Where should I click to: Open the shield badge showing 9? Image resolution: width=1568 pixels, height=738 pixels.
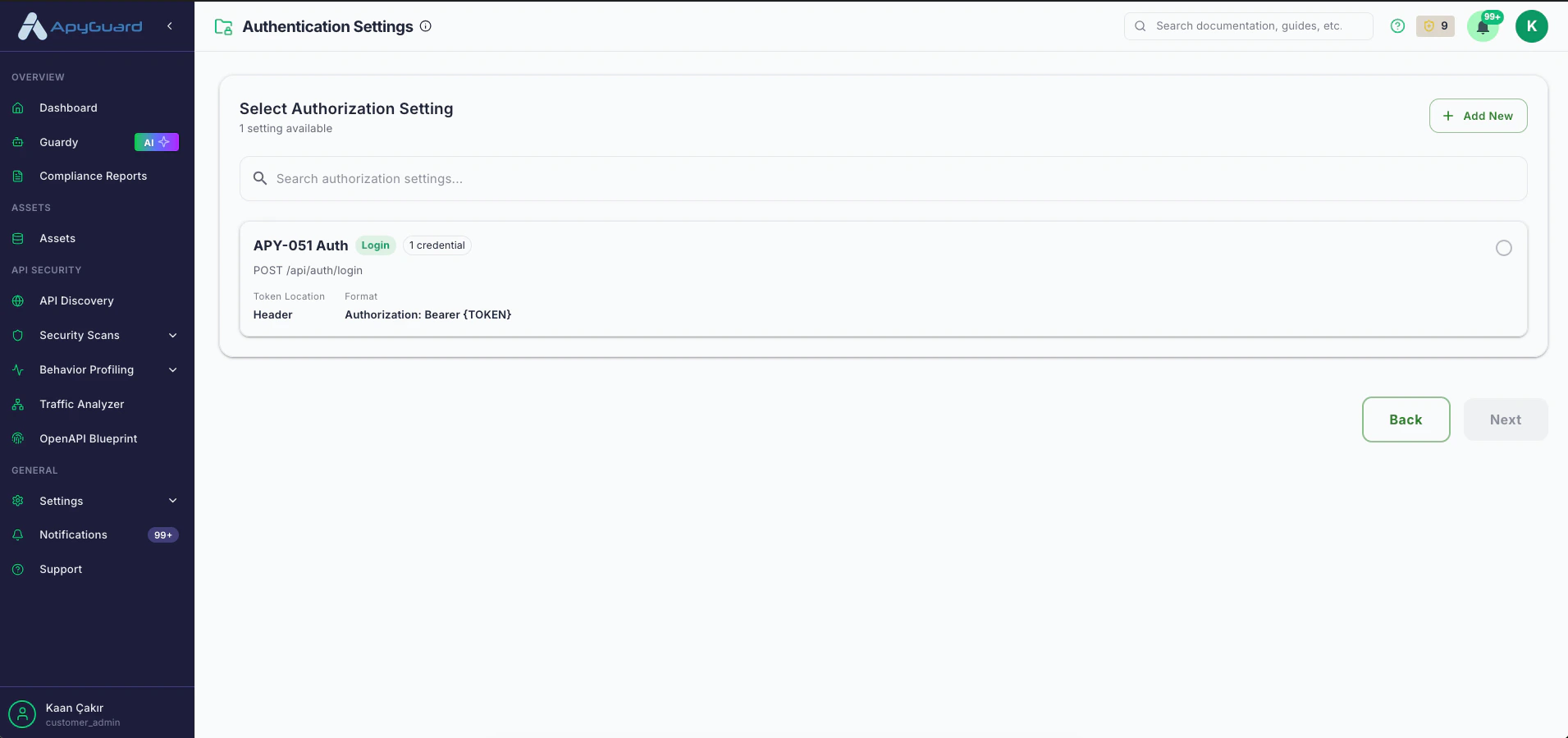click(x=1435, y=26)
